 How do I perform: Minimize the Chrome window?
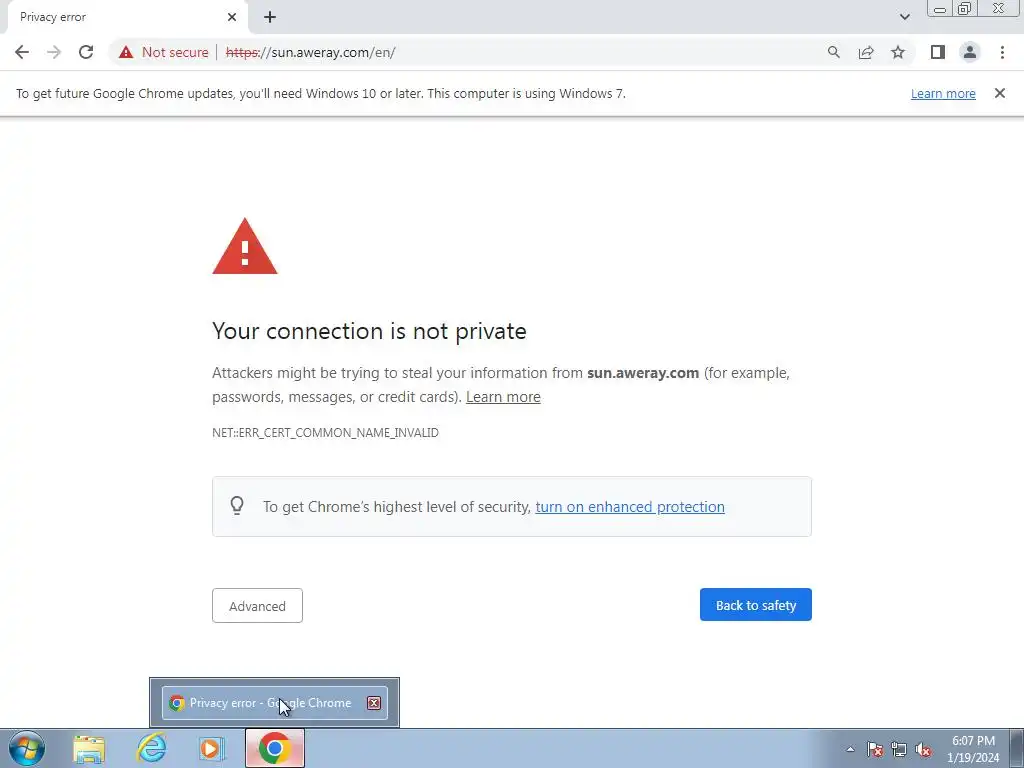tap(940, 9)
